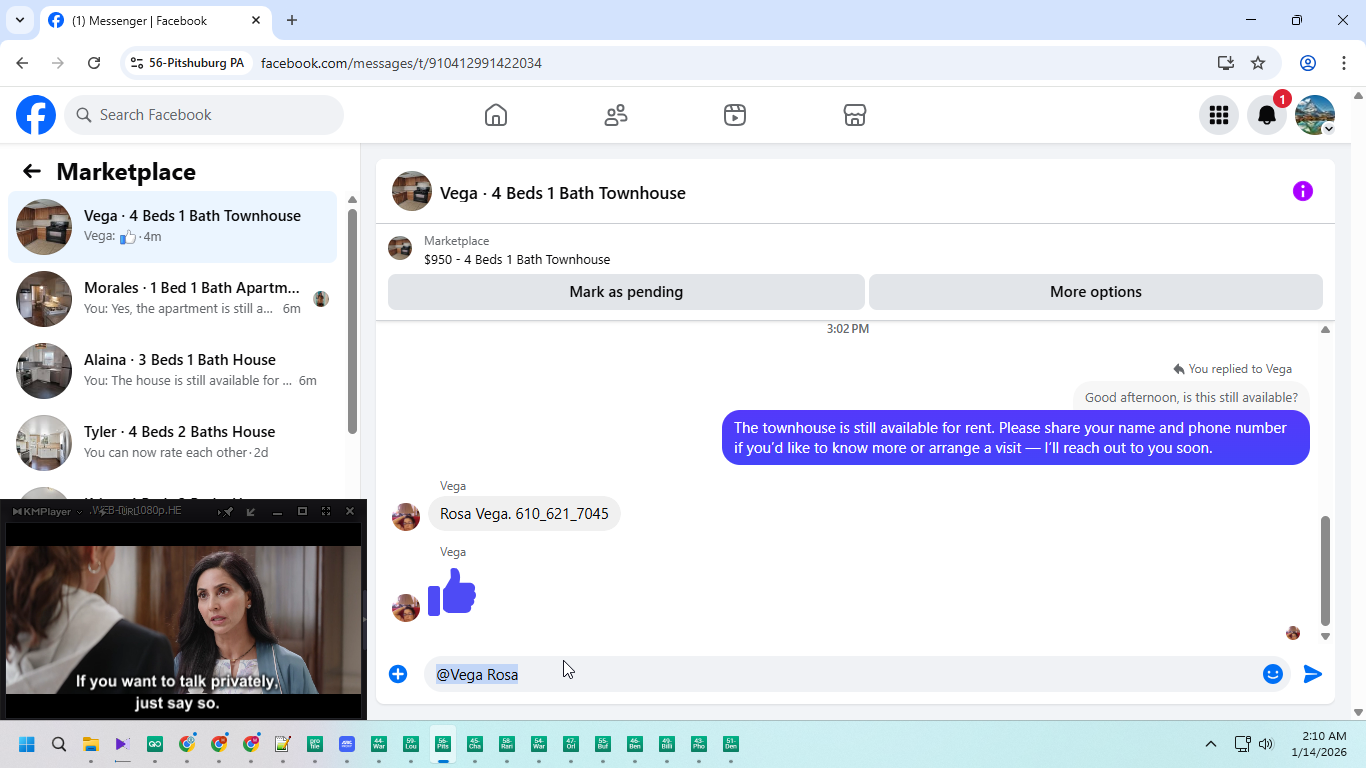This screenshot has height=768, width=1366.
Task: Open Facebook Home feed icon
Action: [x=496, y=115]
